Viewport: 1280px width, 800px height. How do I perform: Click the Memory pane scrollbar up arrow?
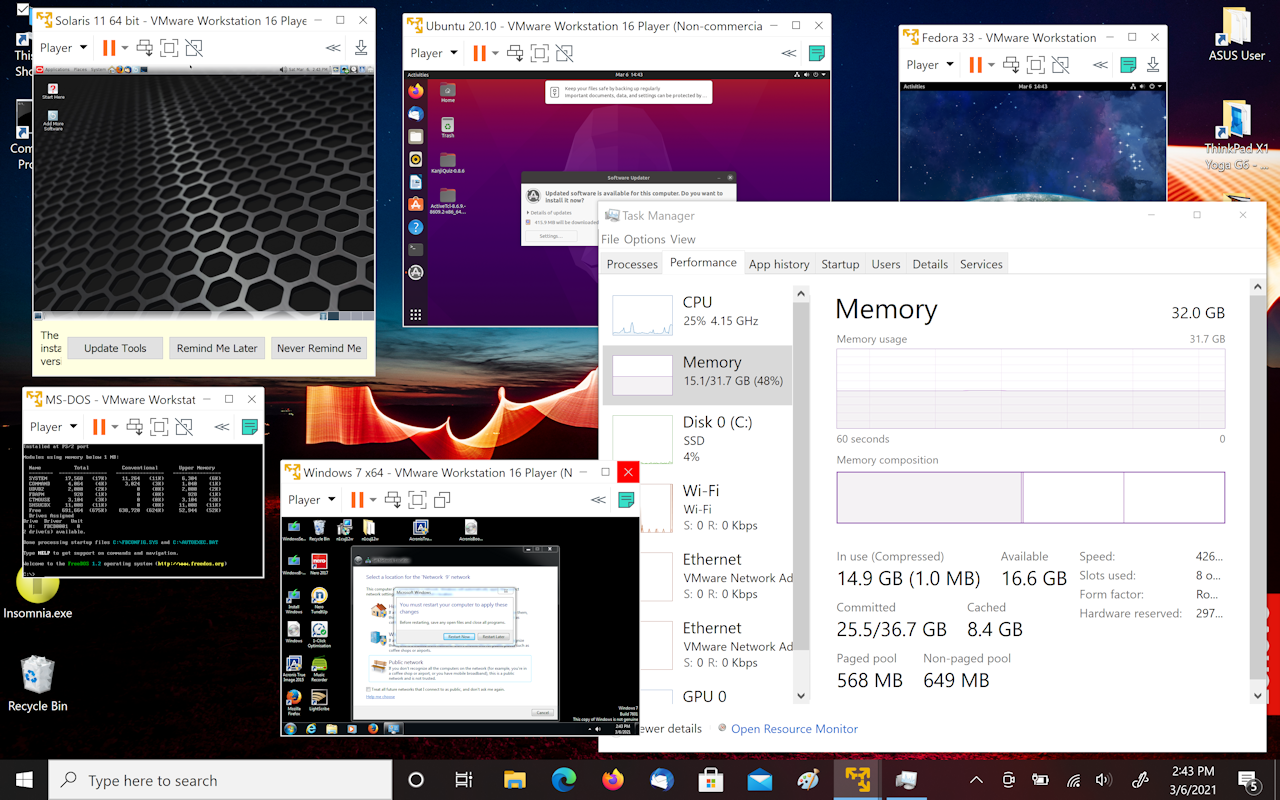(x=1258, y=288)
